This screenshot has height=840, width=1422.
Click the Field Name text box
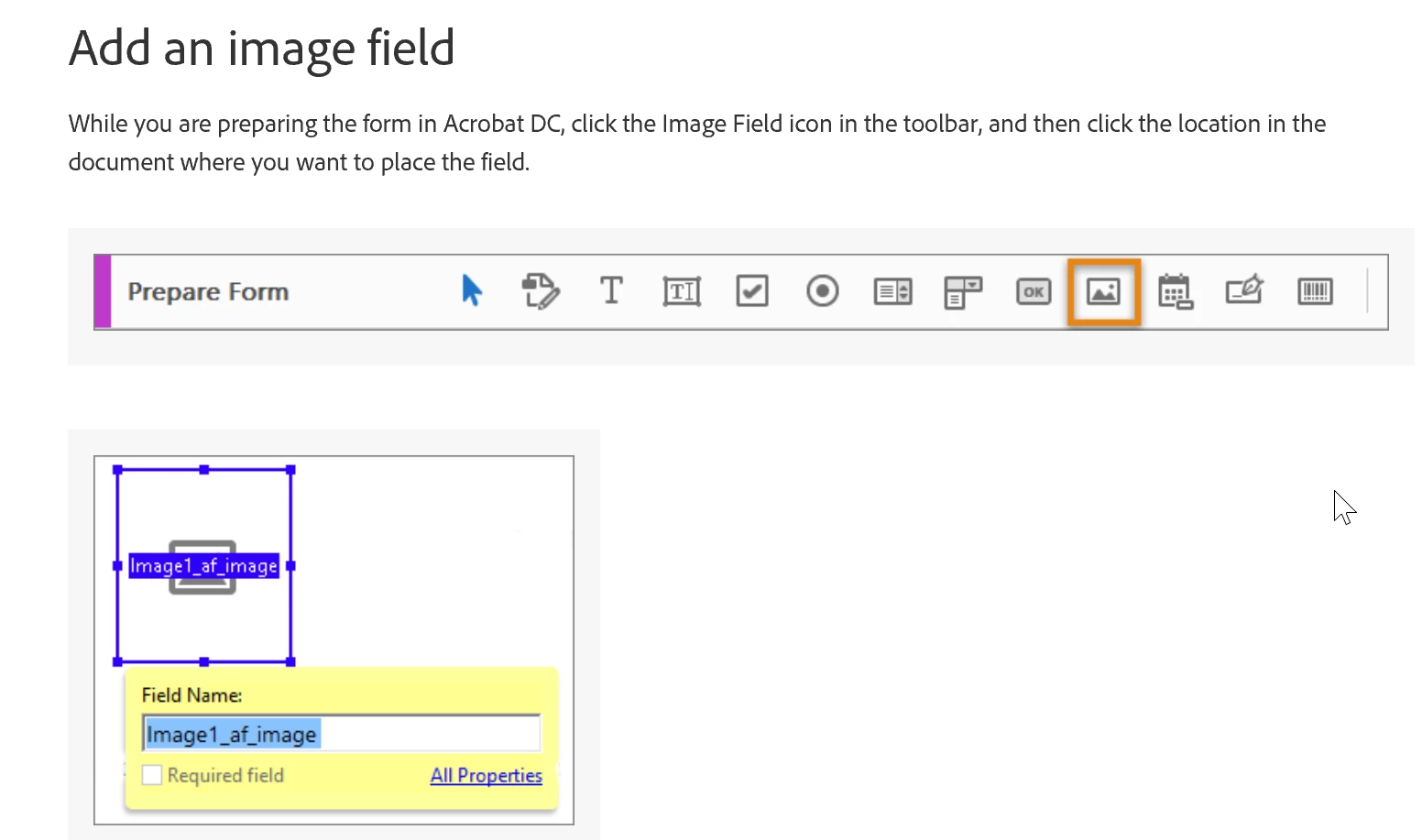342,734
